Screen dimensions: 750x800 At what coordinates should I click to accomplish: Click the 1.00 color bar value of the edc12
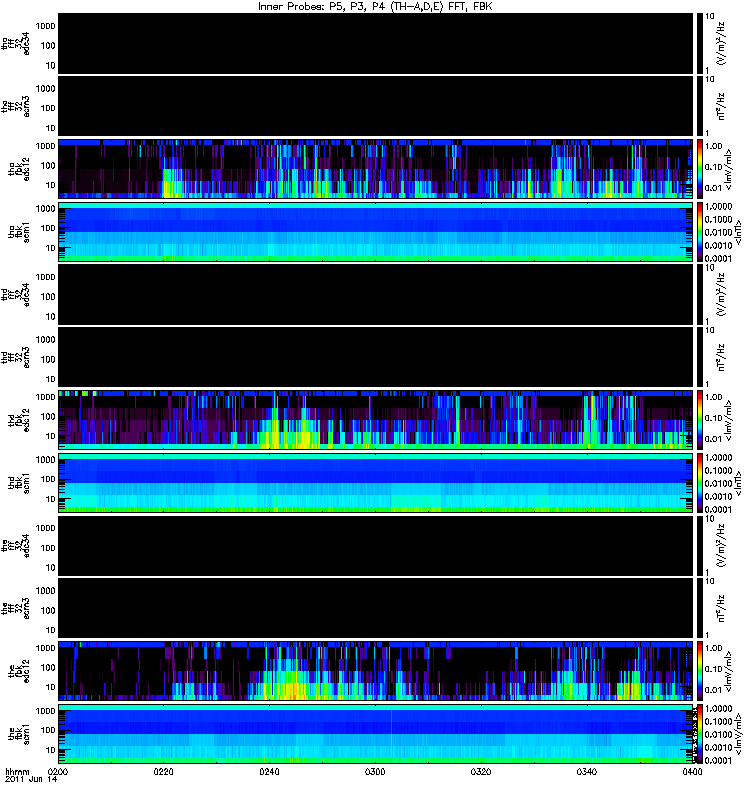[x=714, y=648]
